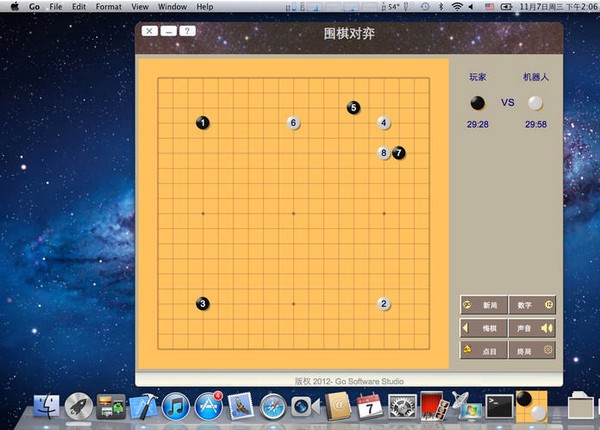Undo last move with 悔棋 button
This screenshot has height=430, width=600.
[x=484, y=328]
